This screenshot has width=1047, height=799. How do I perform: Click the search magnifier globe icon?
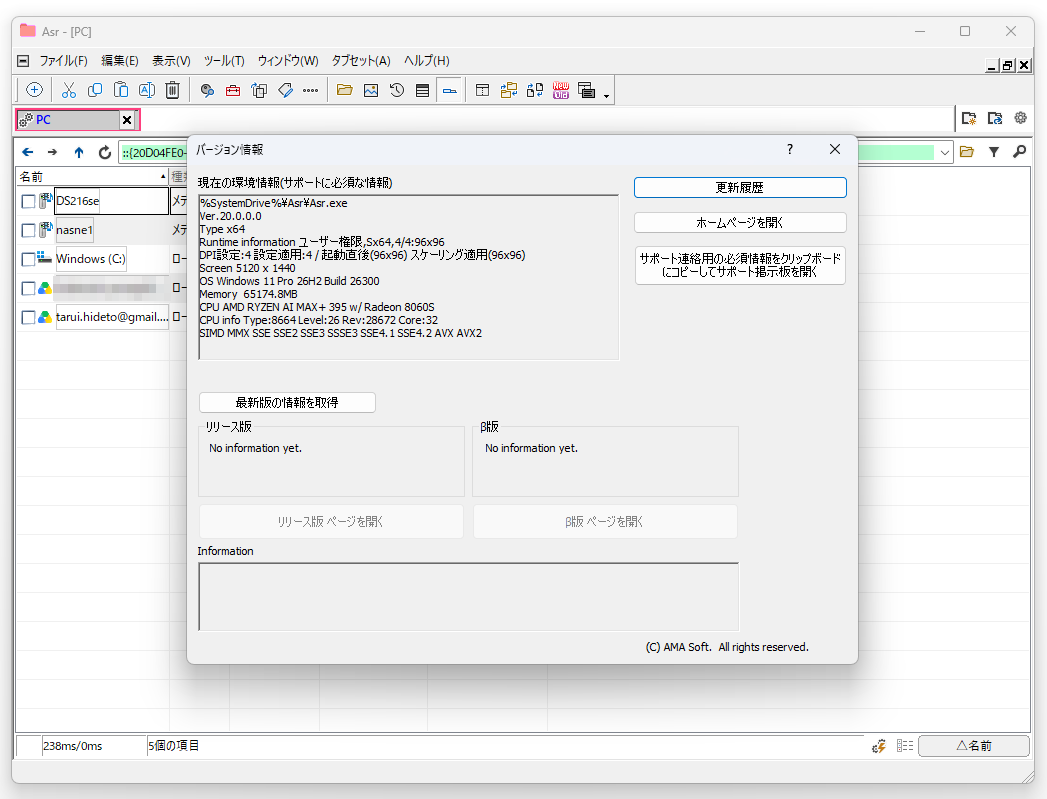pyautogui.click(x=207, y=90)
